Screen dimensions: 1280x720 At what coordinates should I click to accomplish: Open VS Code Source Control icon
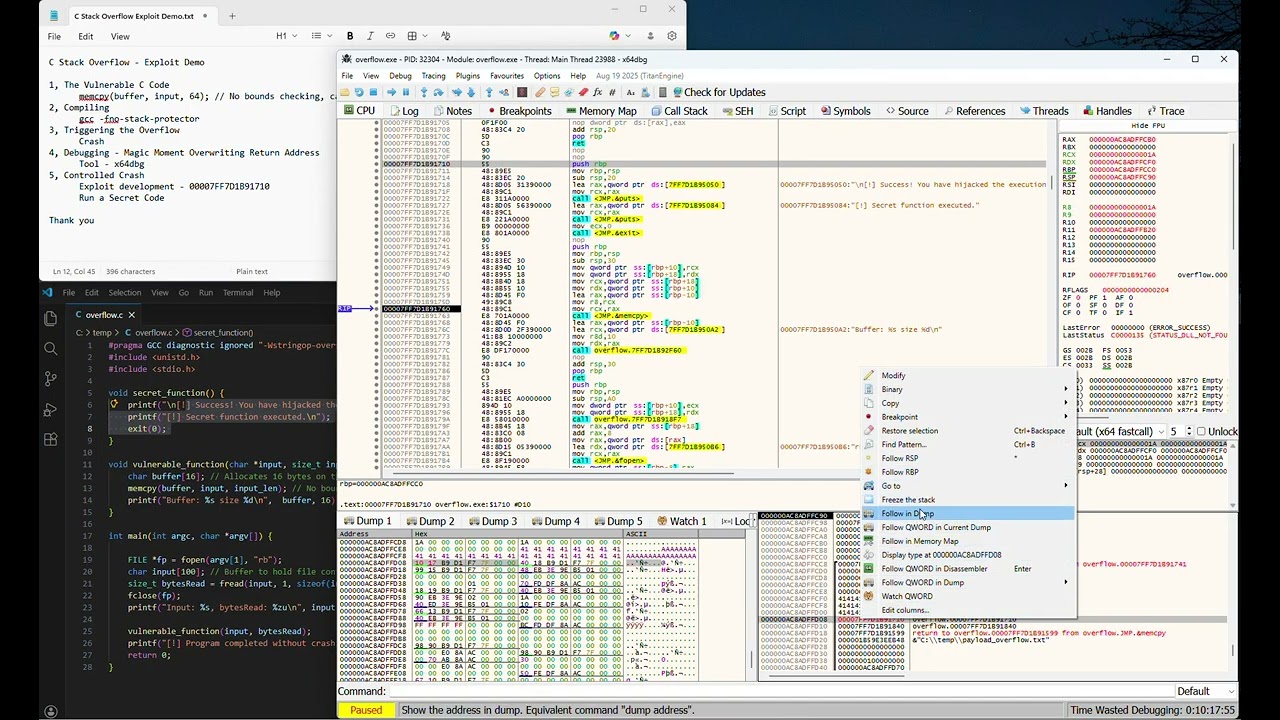click(51, 379)
